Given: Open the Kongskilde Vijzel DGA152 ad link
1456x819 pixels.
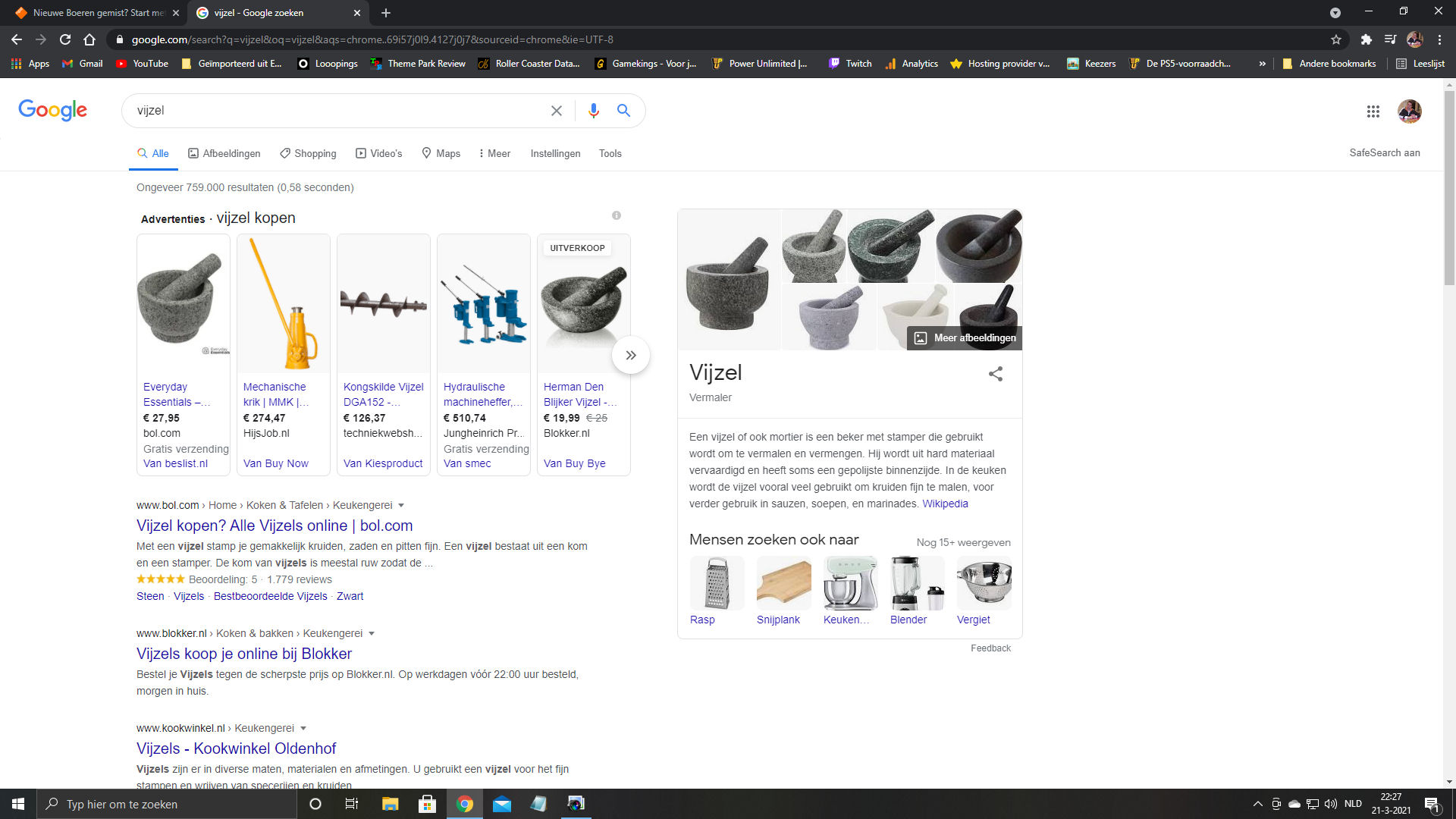Looking at the screenshot, I should click(384, 394).
